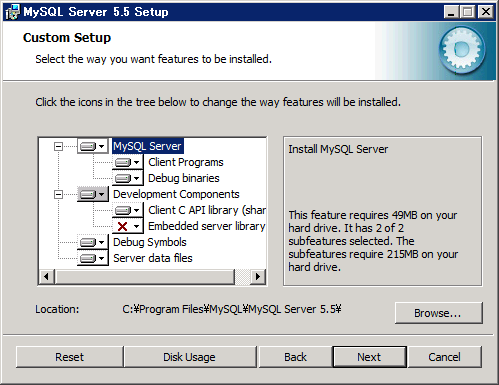Open Disk Usage information

pos(189,357)
